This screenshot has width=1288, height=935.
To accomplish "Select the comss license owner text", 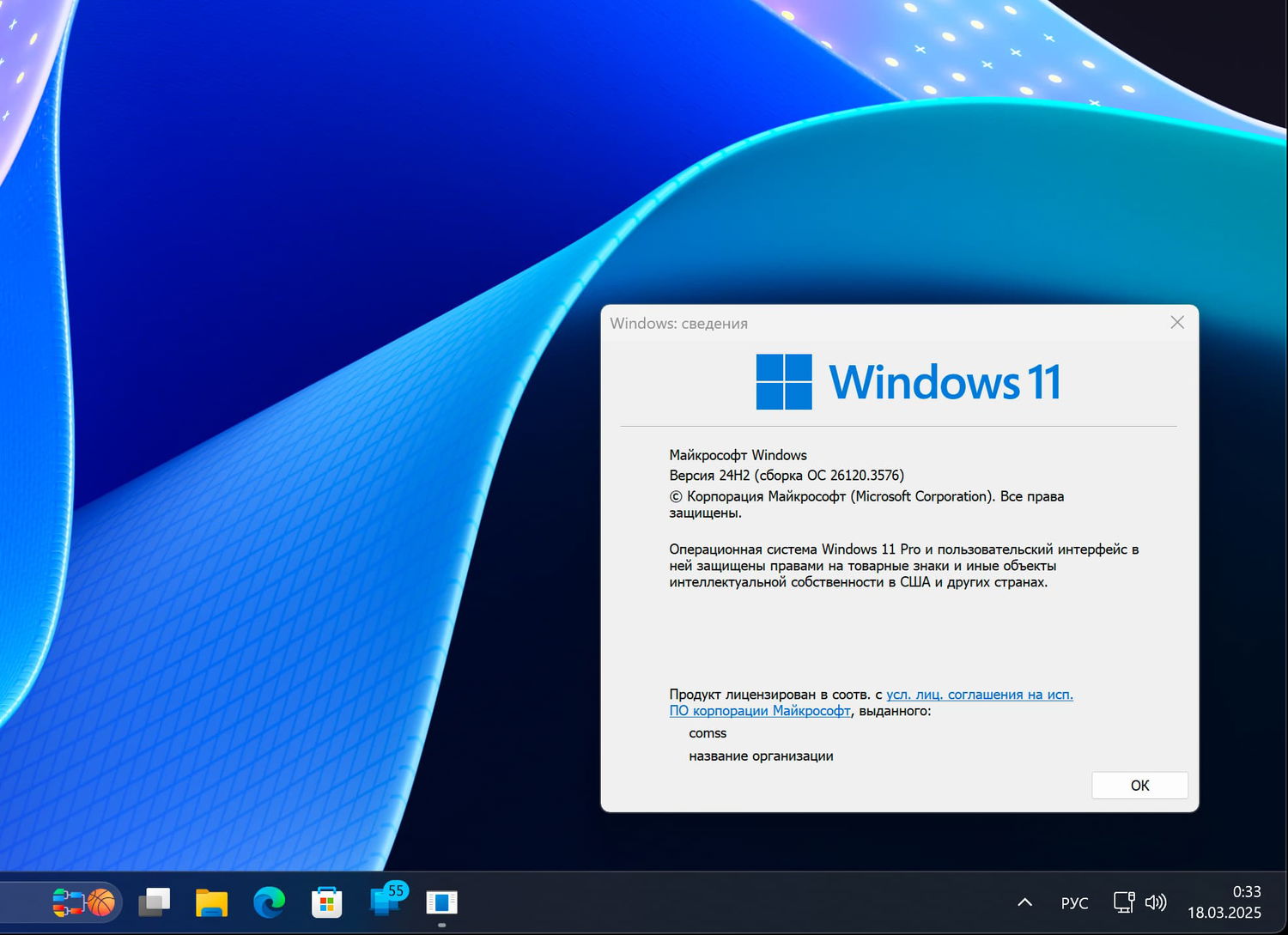I will (708, 733).
